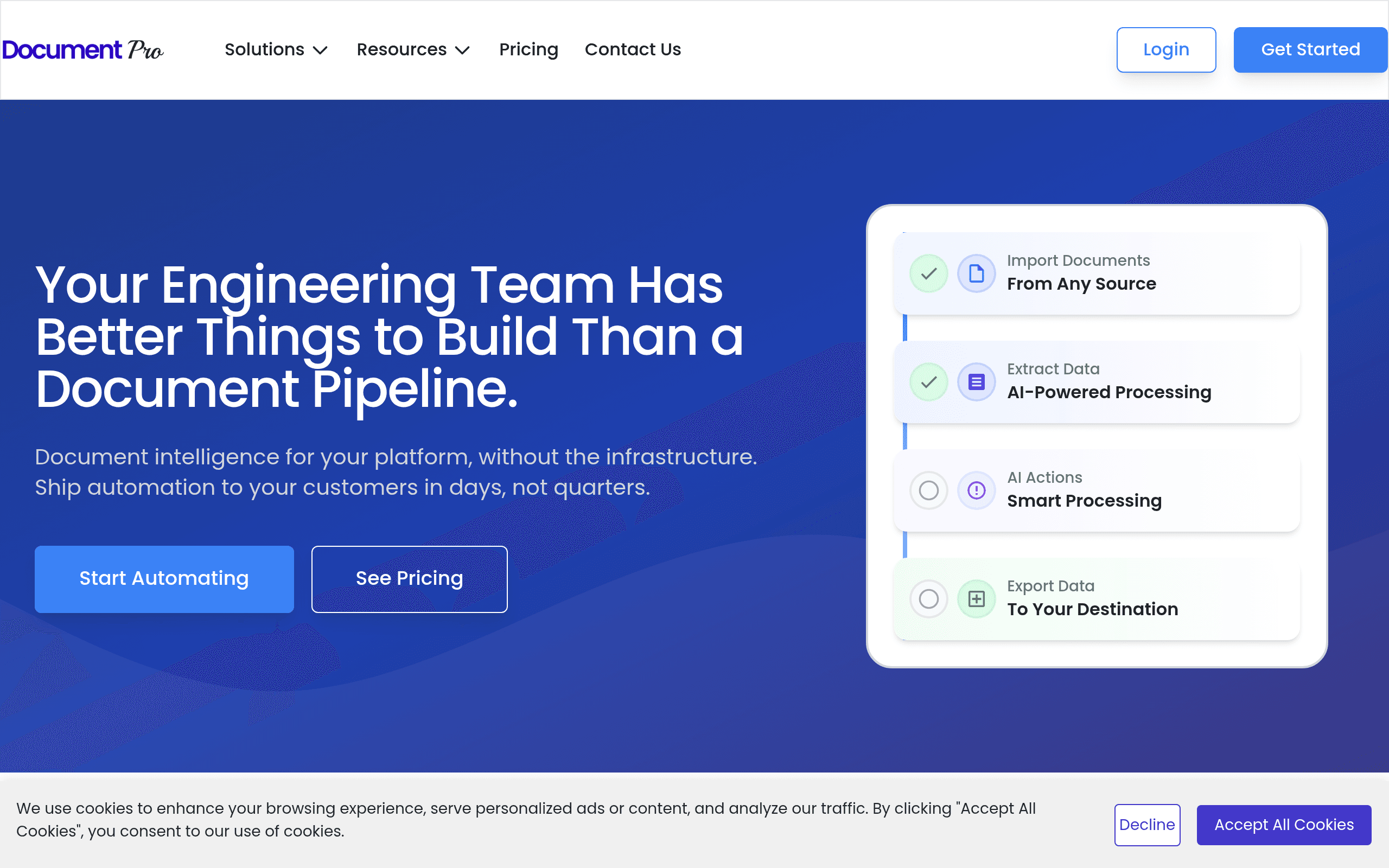
Task: Open the Resources menu
Action: (x=413, y=50)
